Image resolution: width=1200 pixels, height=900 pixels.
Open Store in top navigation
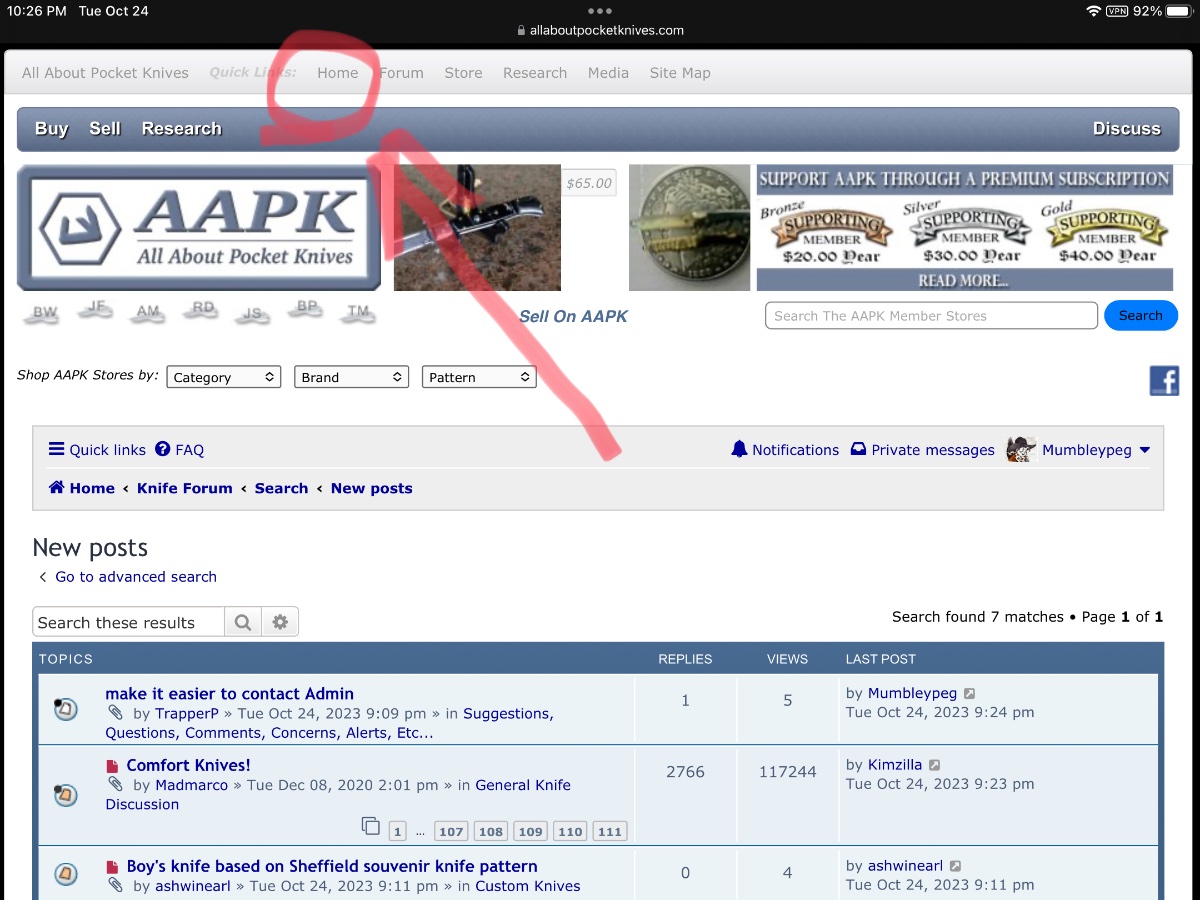(x=463, y=73)
